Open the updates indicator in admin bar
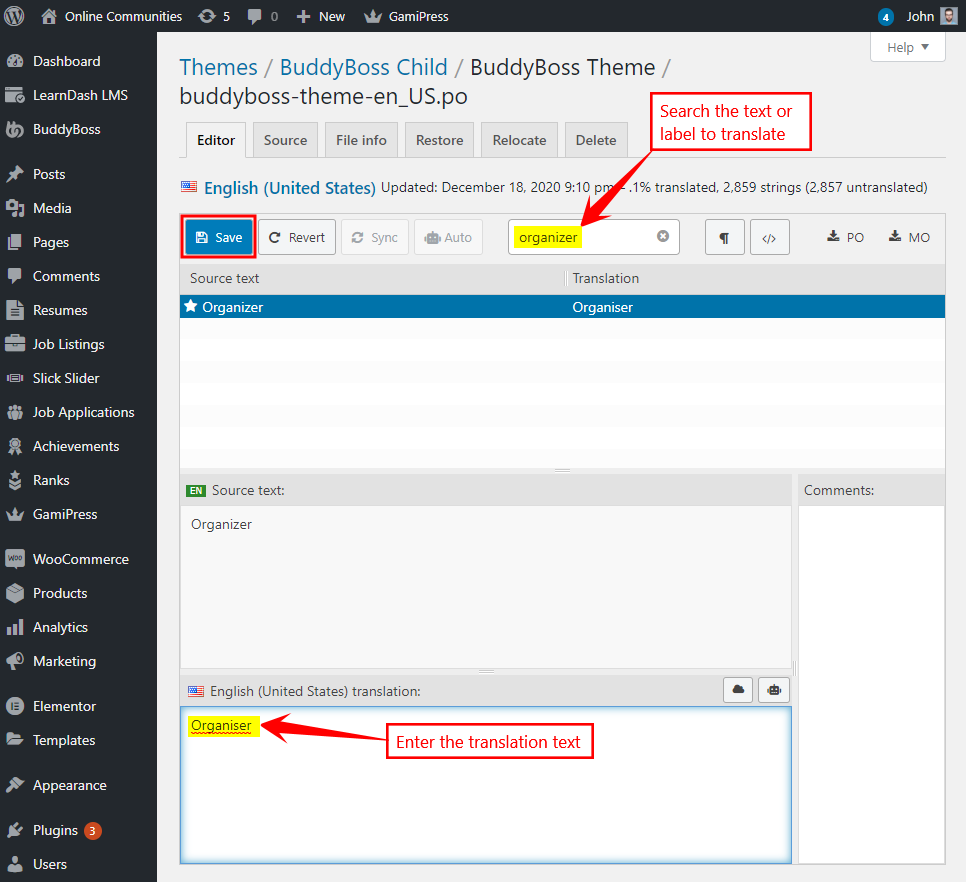 [x=214, y=16]
